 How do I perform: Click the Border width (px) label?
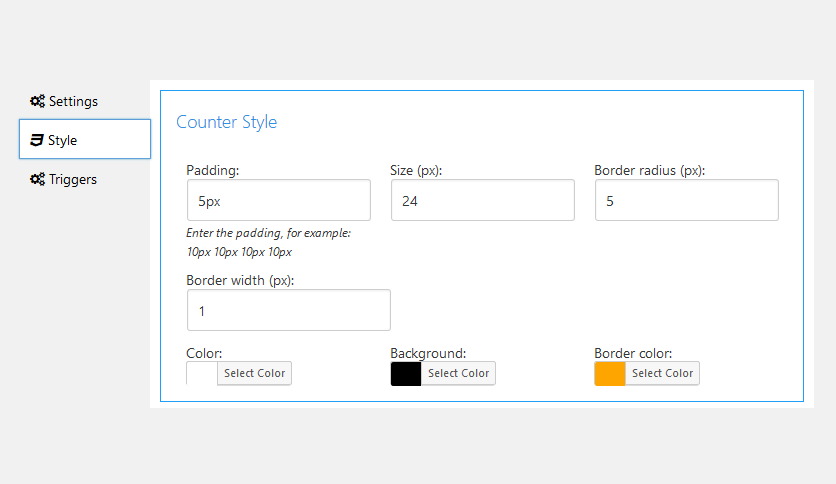(x=240, y=280)
